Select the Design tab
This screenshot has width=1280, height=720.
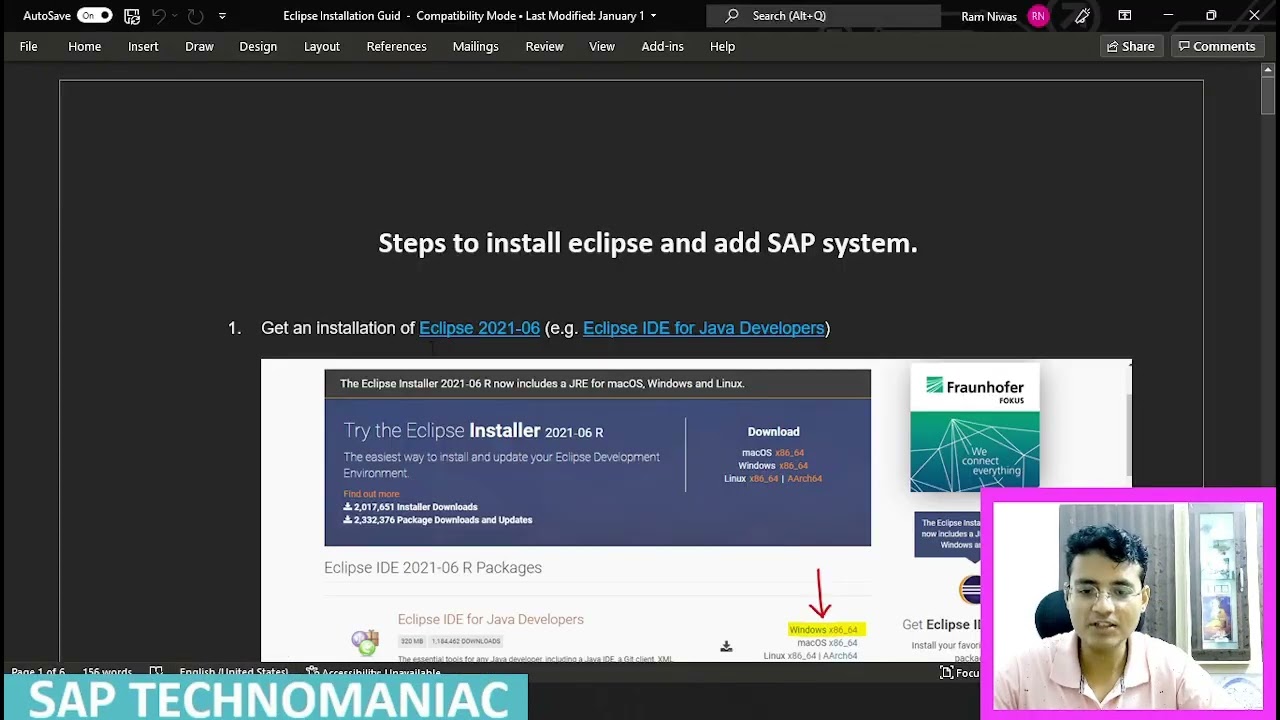click(258, 46)
